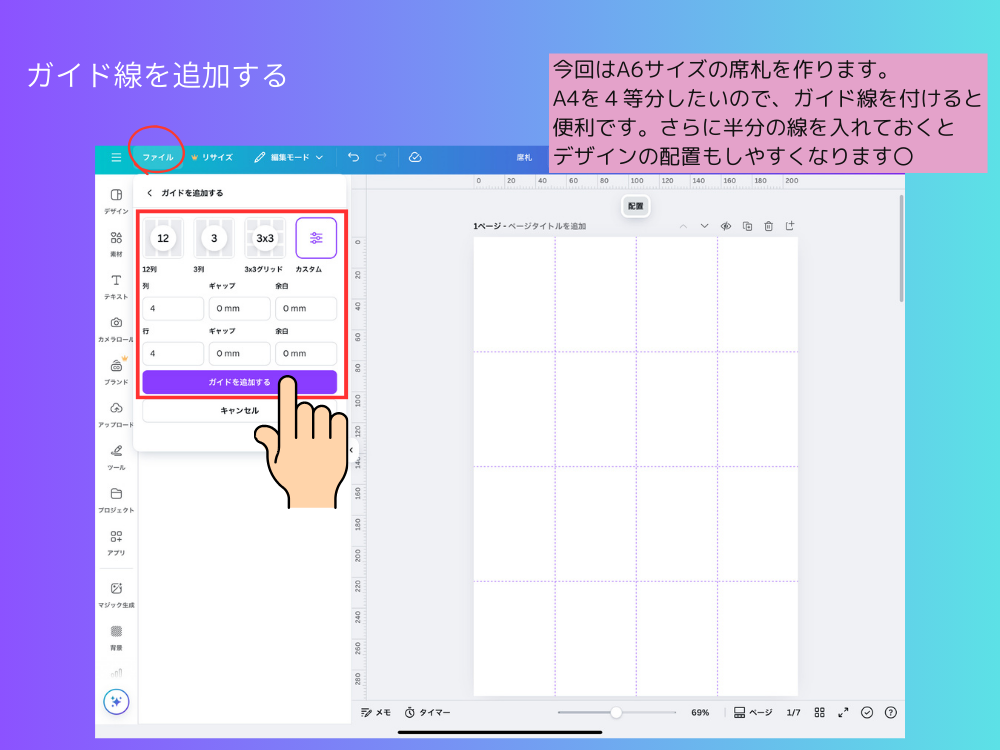Image resolution: width=1000 pixels, height=750 pixels.
Task: Open the アプリ panel
Action: (115, 538)
